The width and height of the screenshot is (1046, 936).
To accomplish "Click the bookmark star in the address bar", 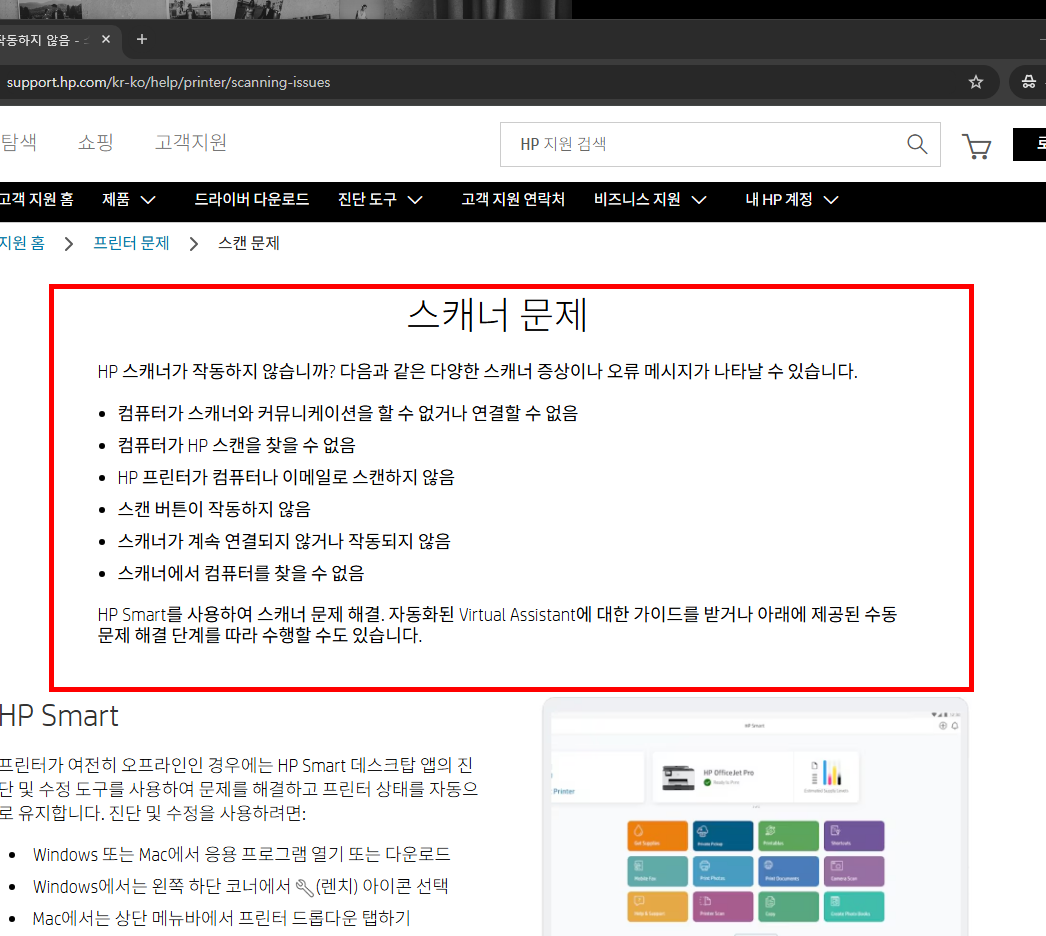I will tap(975, 82).
